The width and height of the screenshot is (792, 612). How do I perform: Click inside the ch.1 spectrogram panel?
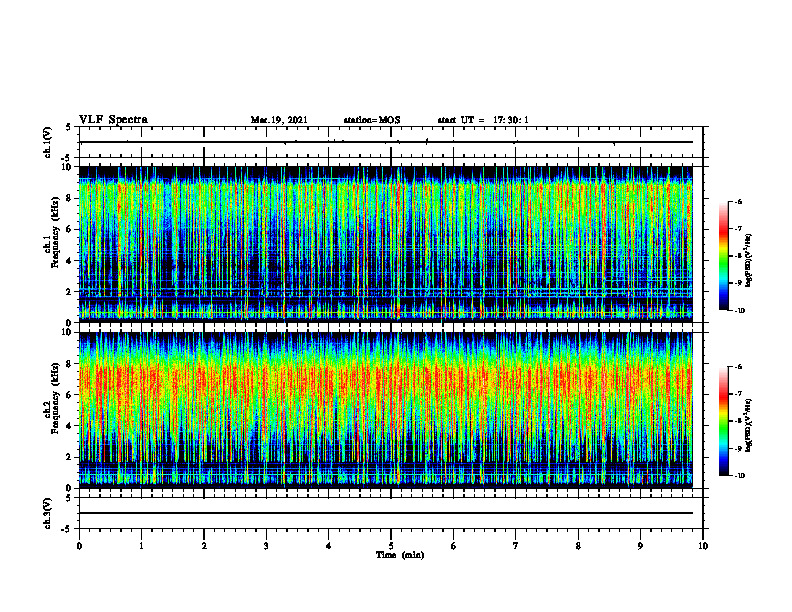coord(386,244)
